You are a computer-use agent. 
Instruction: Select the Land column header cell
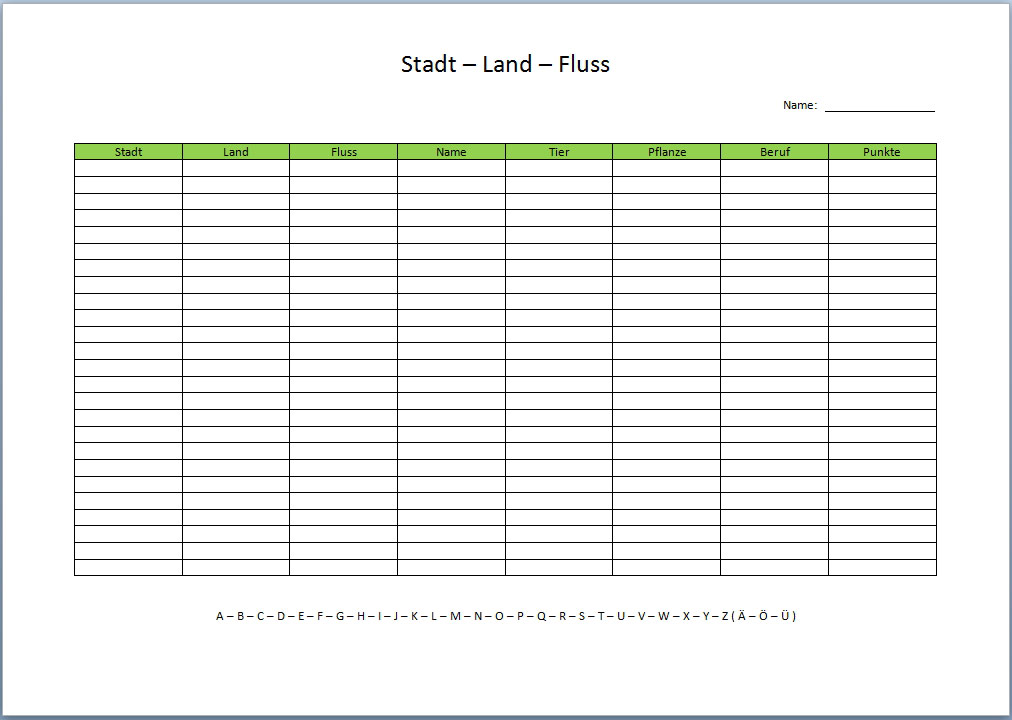[236, 152]
